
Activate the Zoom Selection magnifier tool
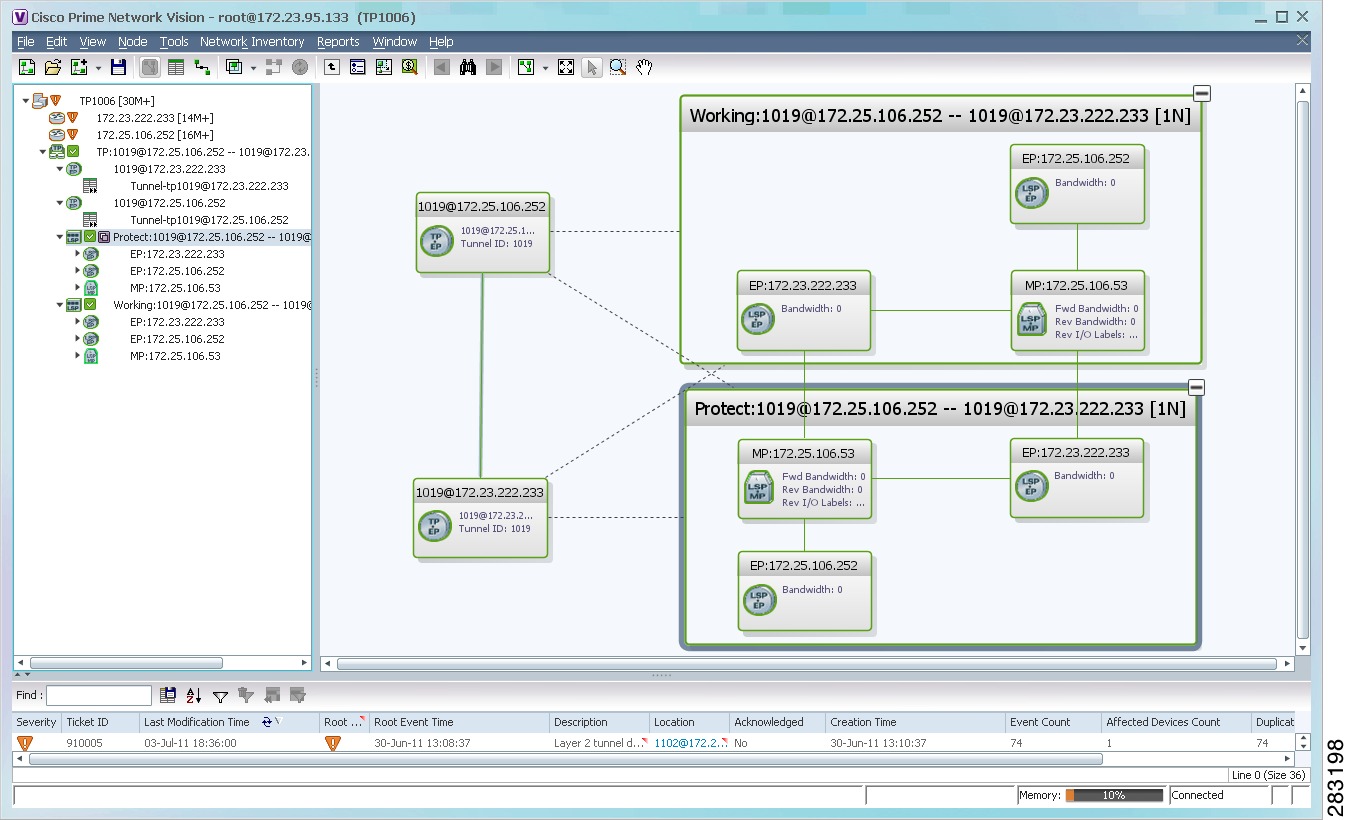pyautogui.click(x=618, y=67)
